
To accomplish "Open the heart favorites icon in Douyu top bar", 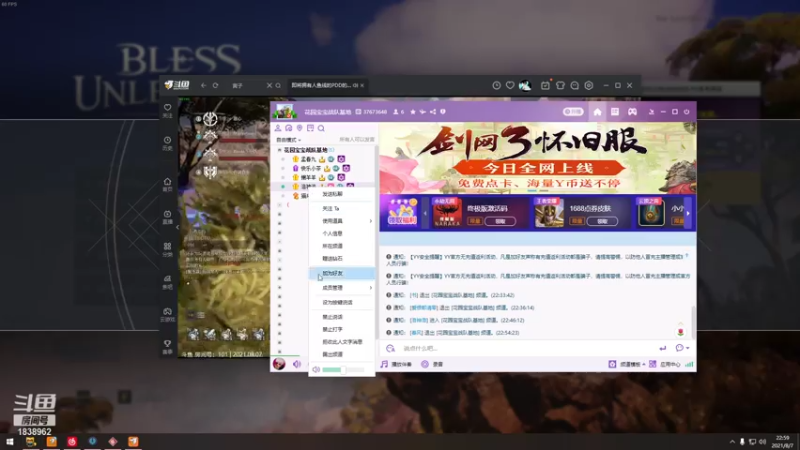I will 510,86.
